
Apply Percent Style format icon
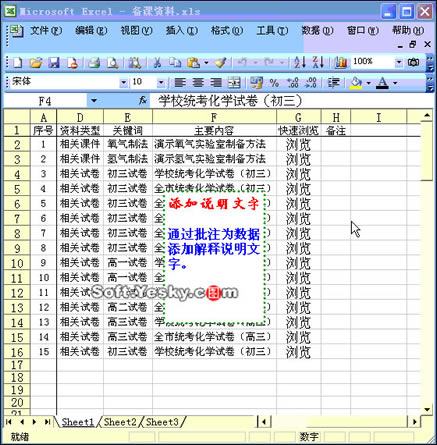coord(274,83)
